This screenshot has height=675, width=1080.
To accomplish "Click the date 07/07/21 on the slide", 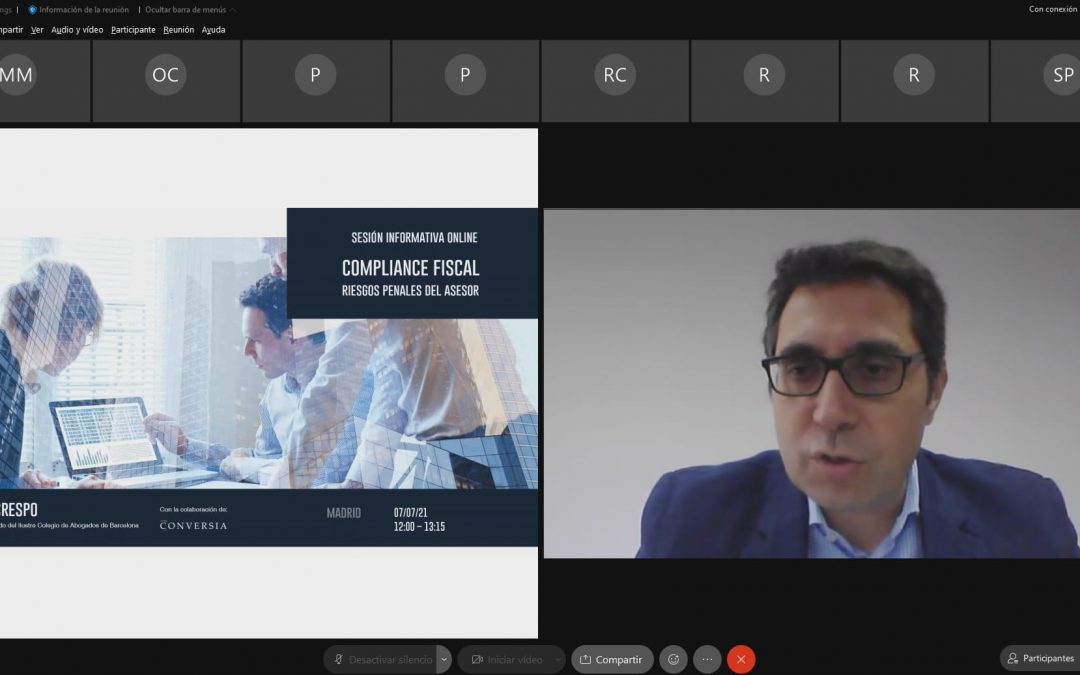I will click(411, 512).
